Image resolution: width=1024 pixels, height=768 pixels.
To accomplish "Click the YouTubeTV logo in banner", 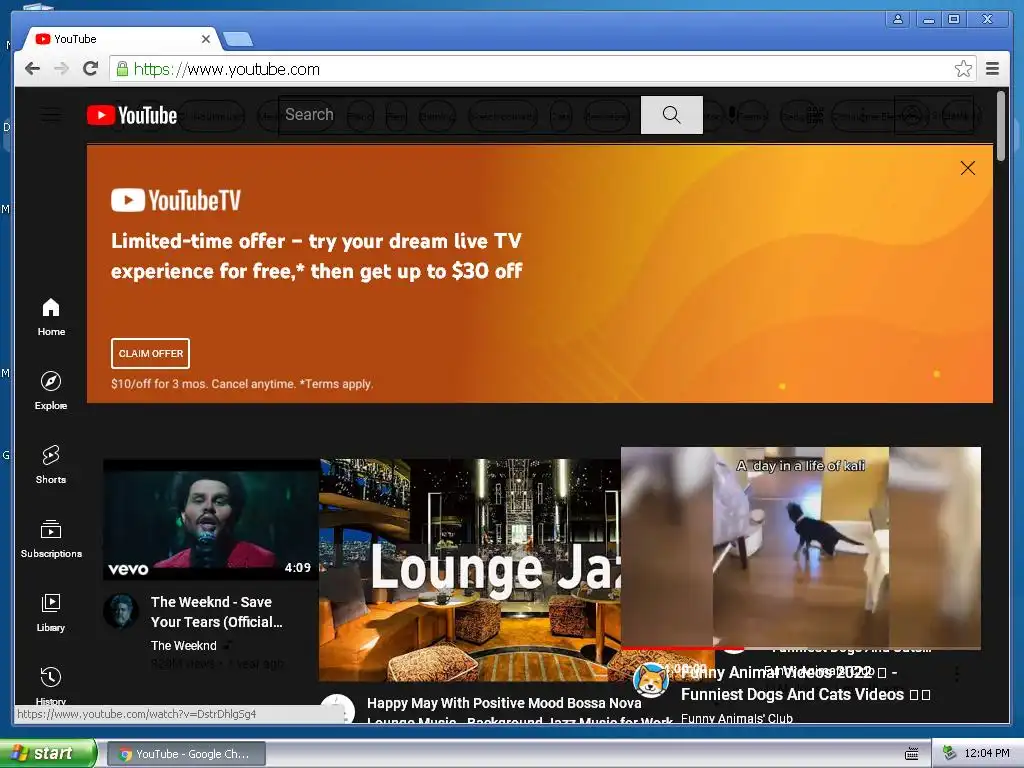I will [176, 200].
